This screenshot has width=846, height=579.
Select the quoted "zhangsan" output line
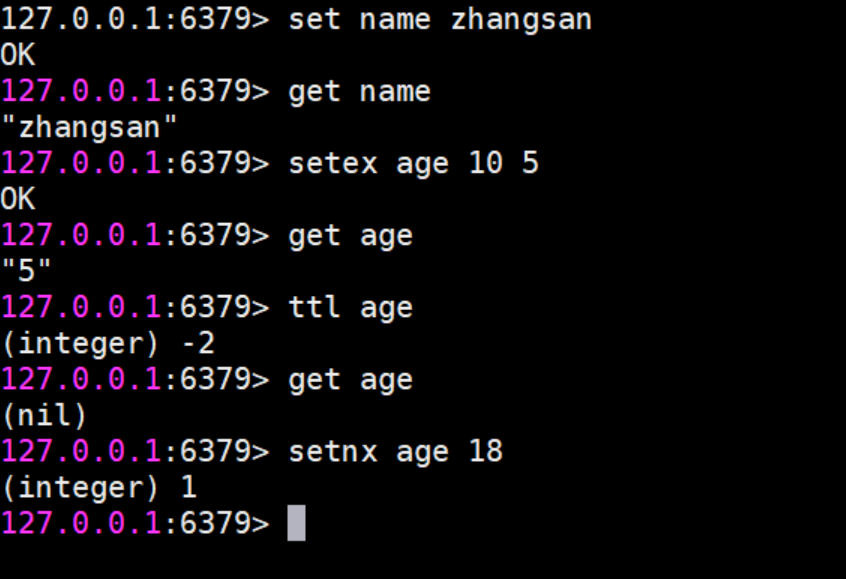(89, 127)
